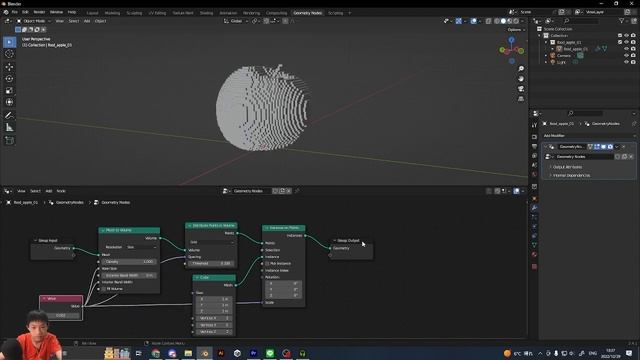Open the Tool properties tab icon
The image size is (640, 360).
pos(534,125)
